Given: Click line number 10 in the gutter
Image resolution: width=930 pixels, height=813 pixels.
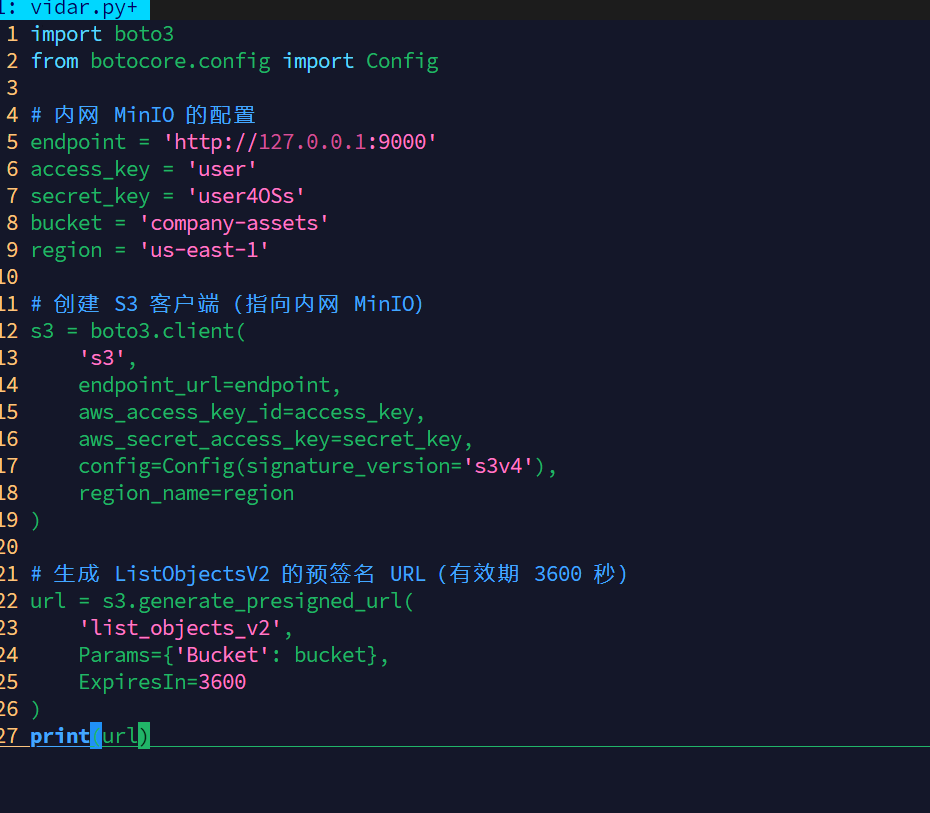Looking at the screenshot, I should (x=9, y=277).
